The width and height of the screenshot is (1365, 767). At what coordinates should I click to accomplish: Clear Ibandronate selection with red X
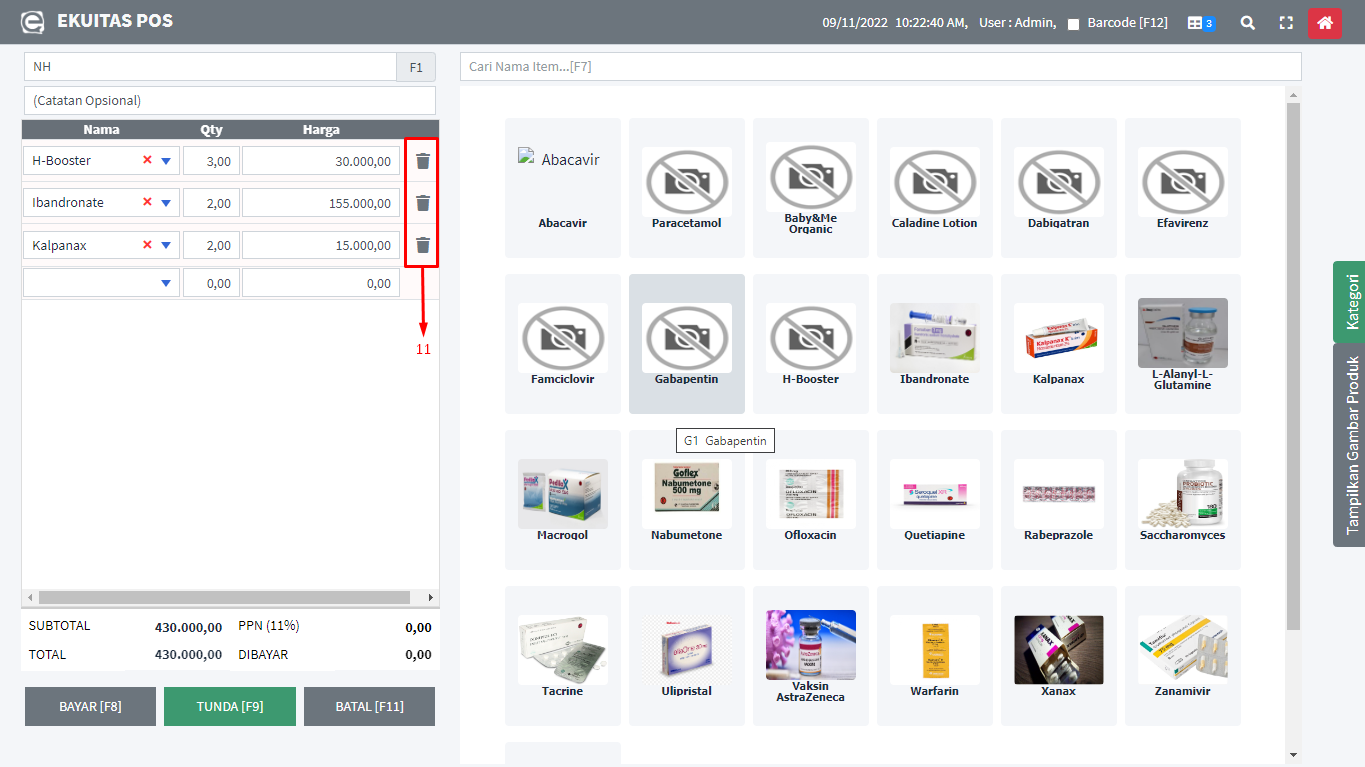(147, 202)
